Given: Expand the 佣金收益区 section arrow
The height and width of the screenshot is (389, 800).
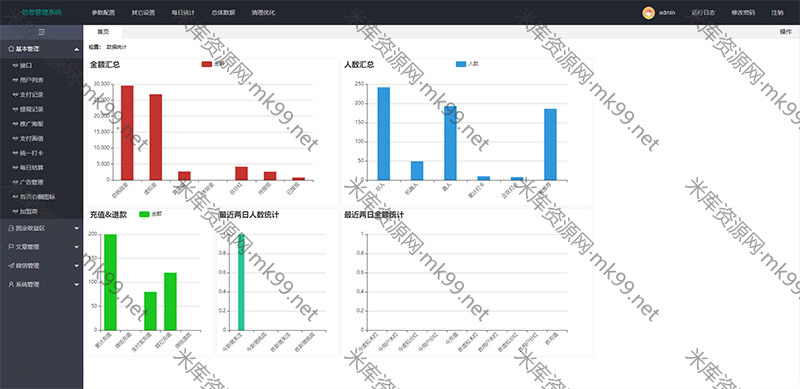Looking at the screenshot, I should coord(77,228).
